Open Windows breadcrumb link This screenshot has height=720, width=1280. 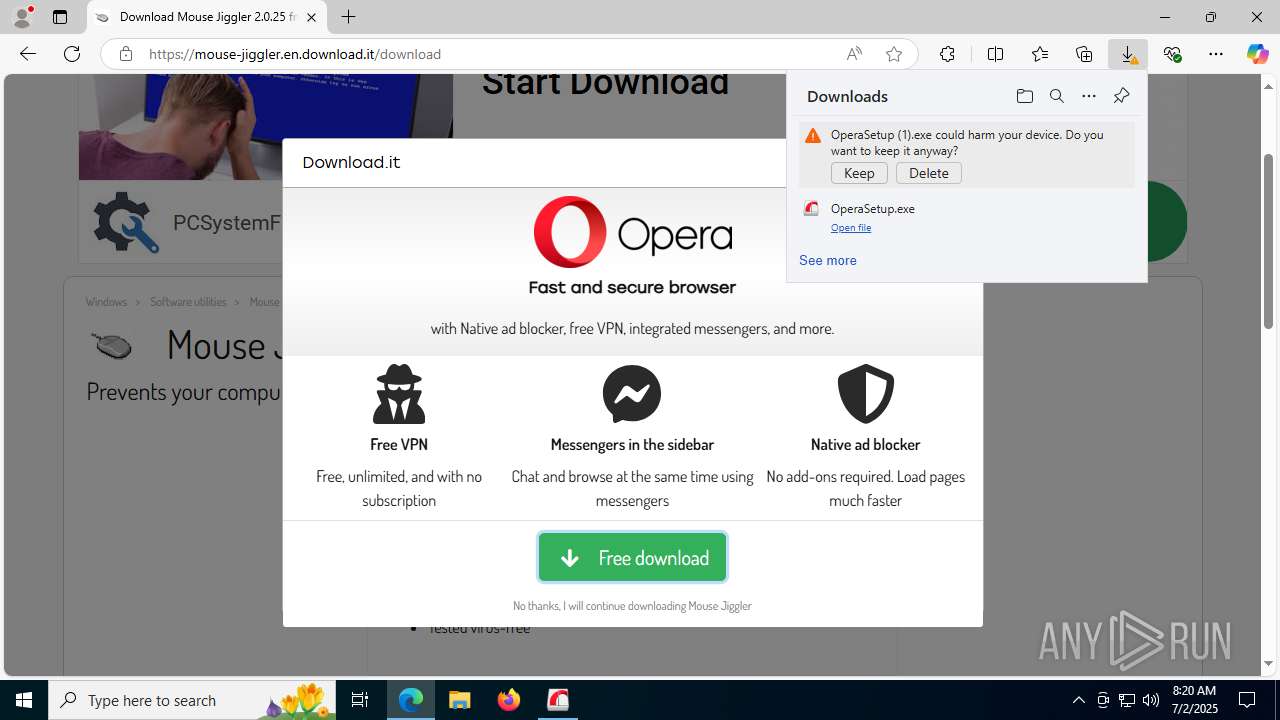106,302
